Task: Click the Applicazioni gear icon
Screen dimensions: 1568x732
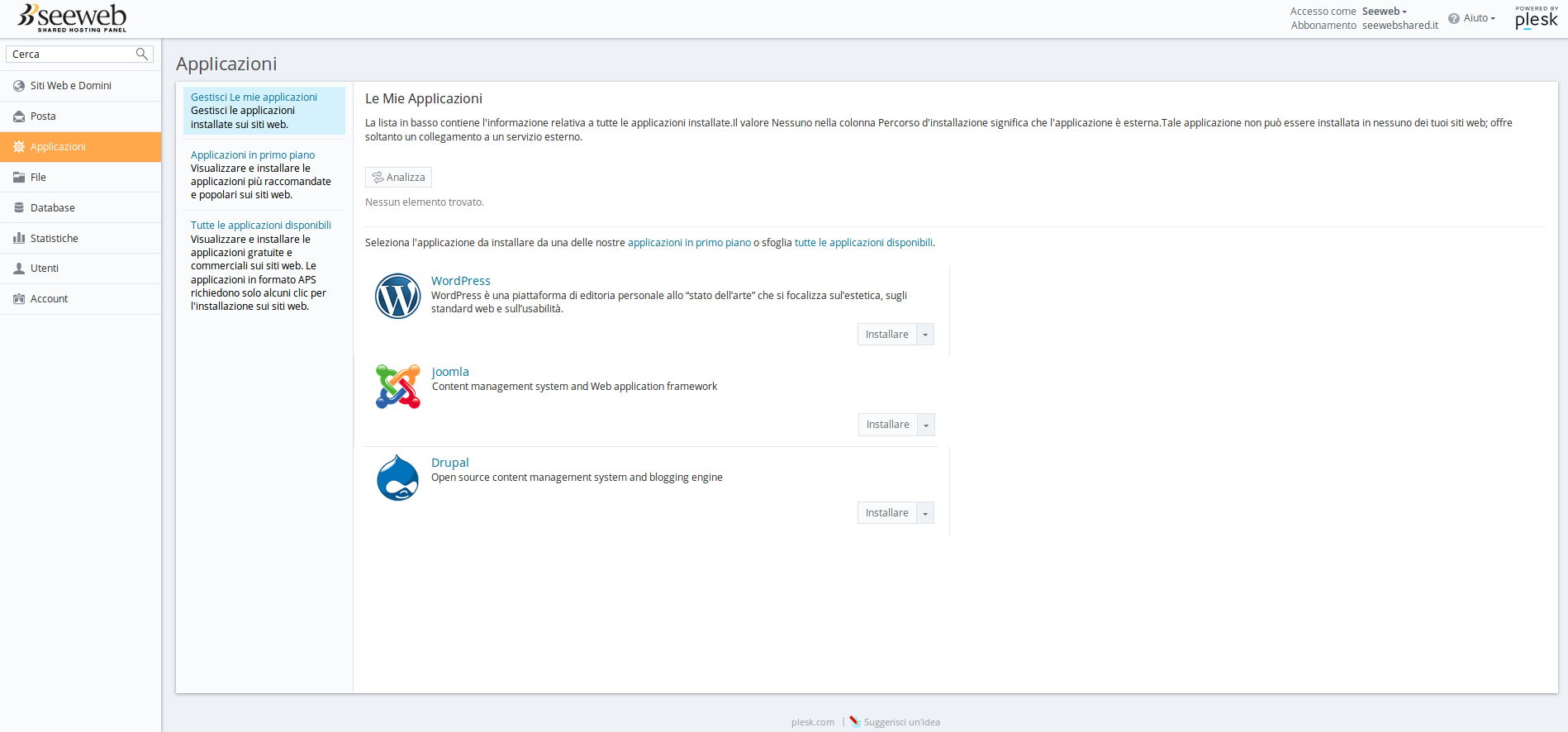Action: pyautogui.click(x=19, y=147)
